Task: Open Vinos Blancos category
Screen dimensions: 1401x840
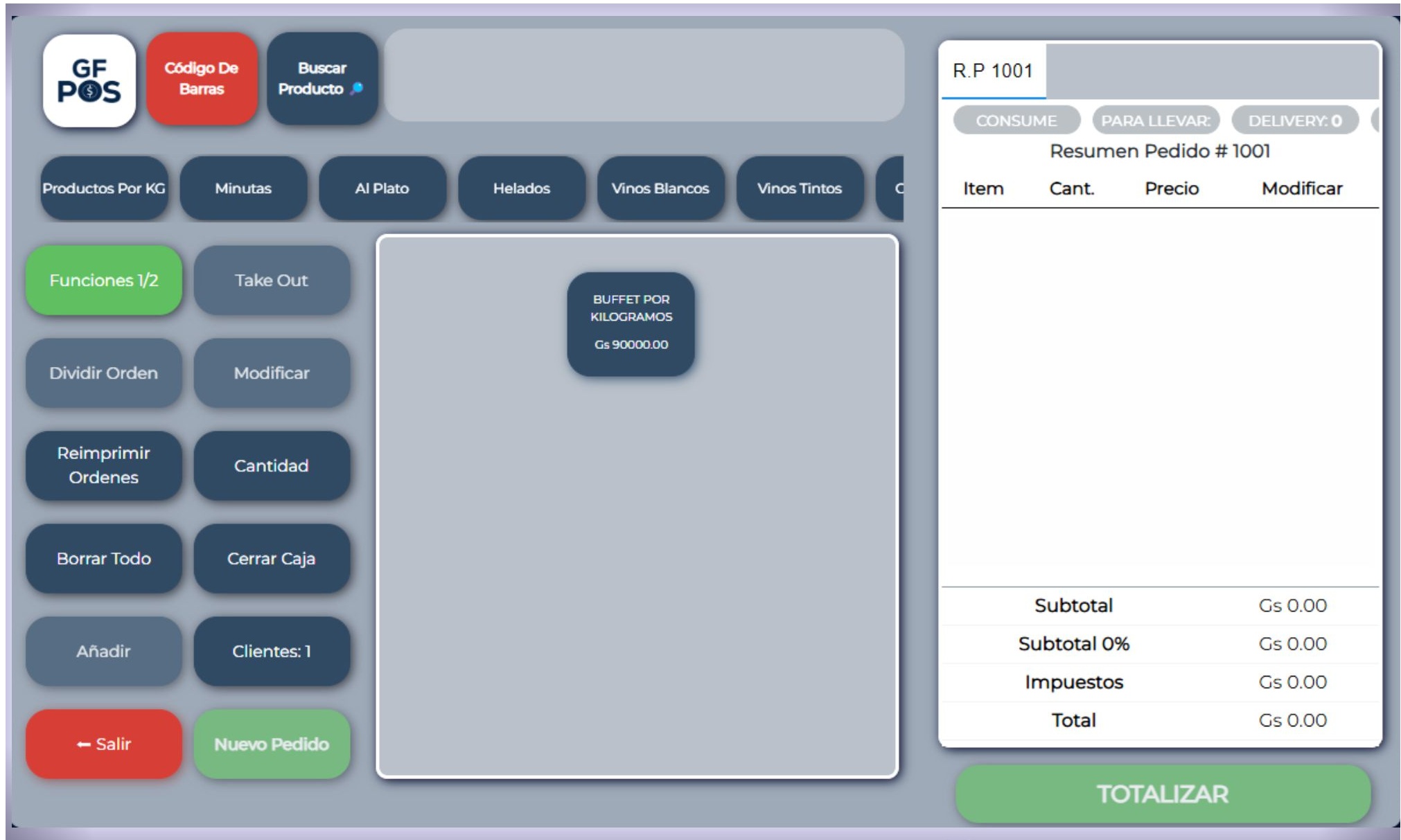Action: (660, 188)
